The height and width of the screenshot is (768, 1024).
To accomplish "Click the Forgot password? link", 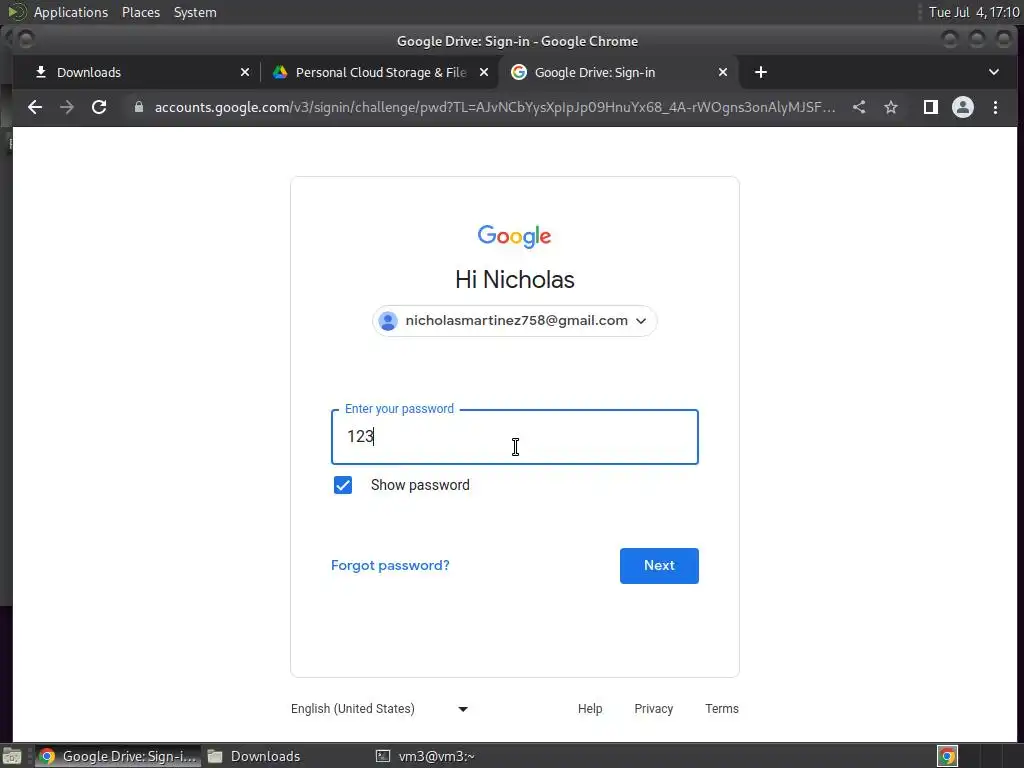I will tap(390, 566).
